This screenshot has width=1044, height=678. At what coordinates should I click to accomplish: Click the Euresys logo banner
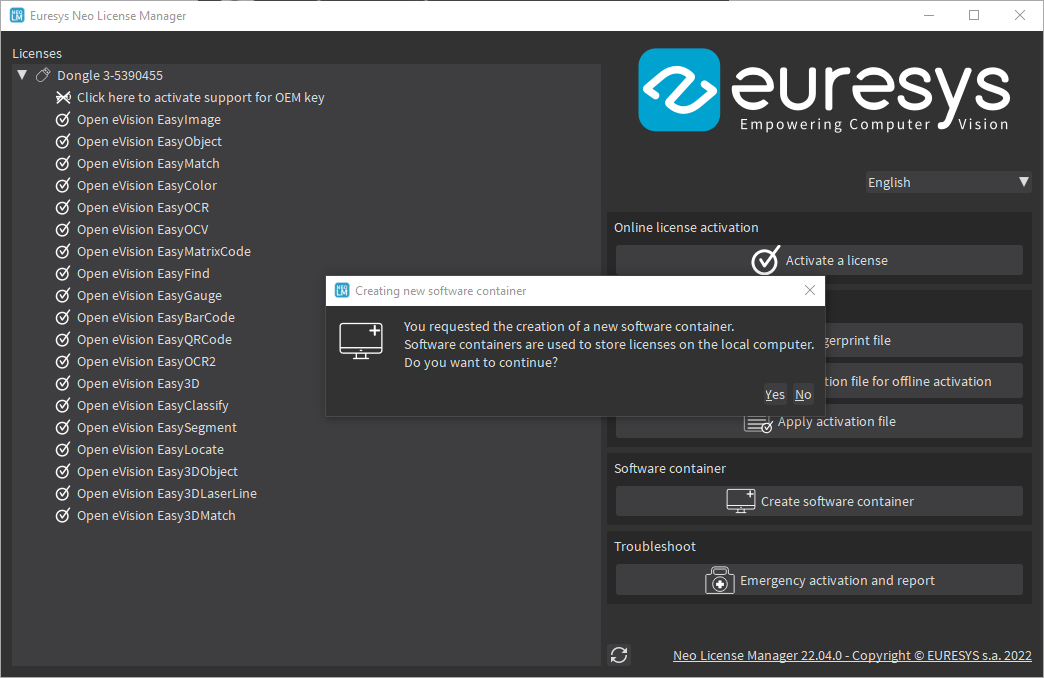[824, 90]
